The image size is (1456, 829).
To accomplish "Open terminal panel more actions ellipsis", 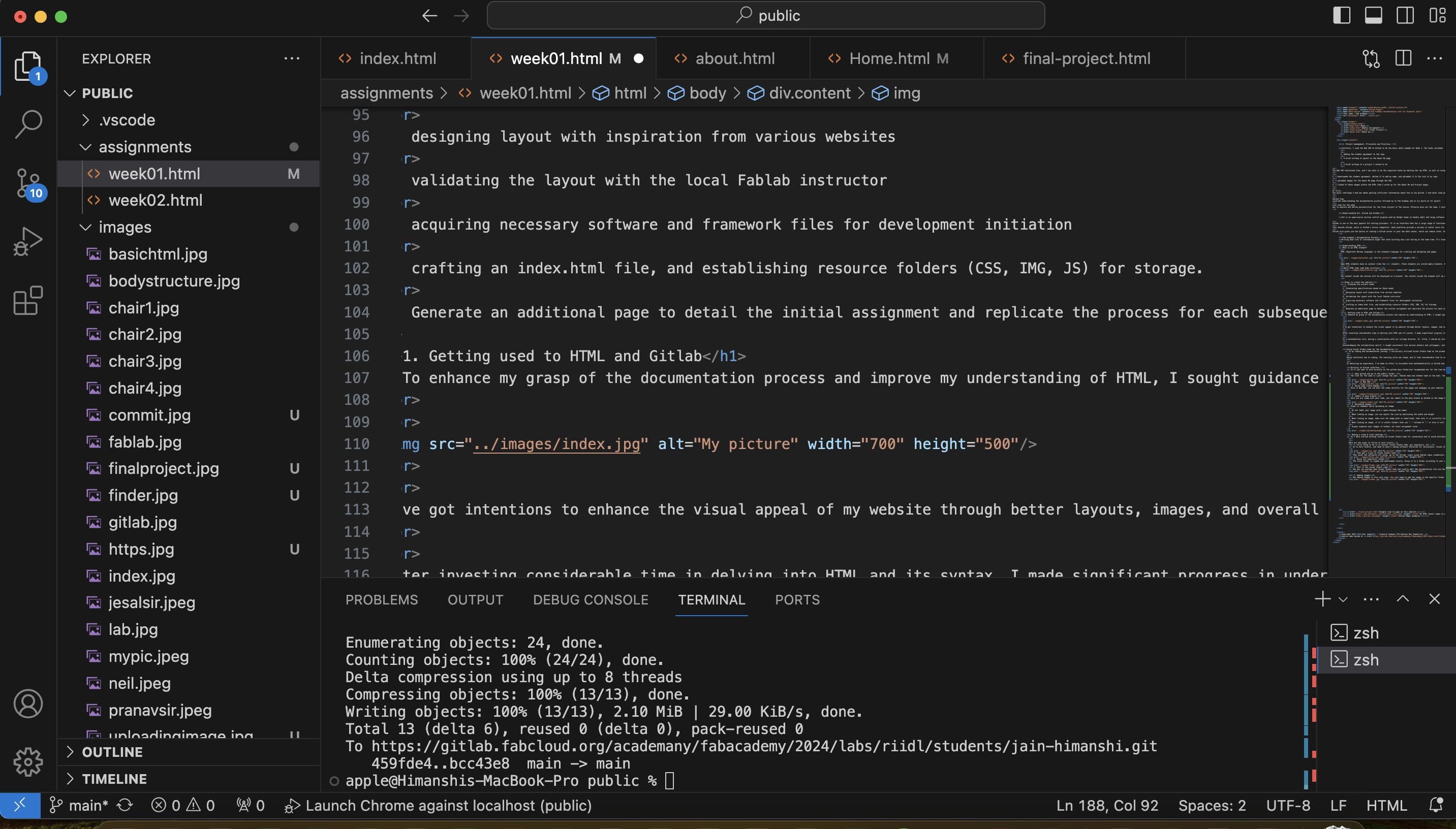I will tap(1371, 599).
